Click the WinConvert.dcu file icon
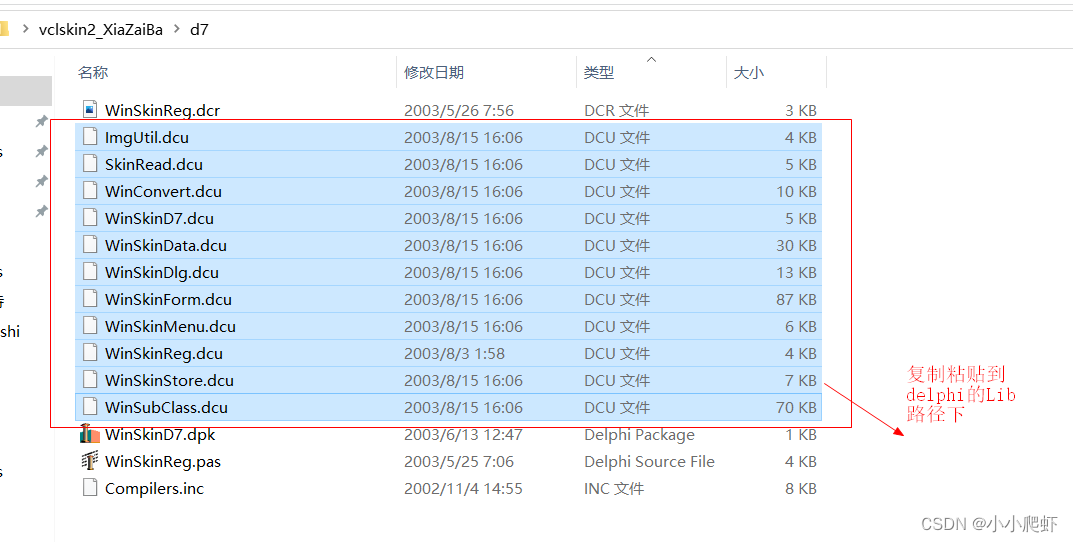The image size is (1073, 542). coord(90,191)
